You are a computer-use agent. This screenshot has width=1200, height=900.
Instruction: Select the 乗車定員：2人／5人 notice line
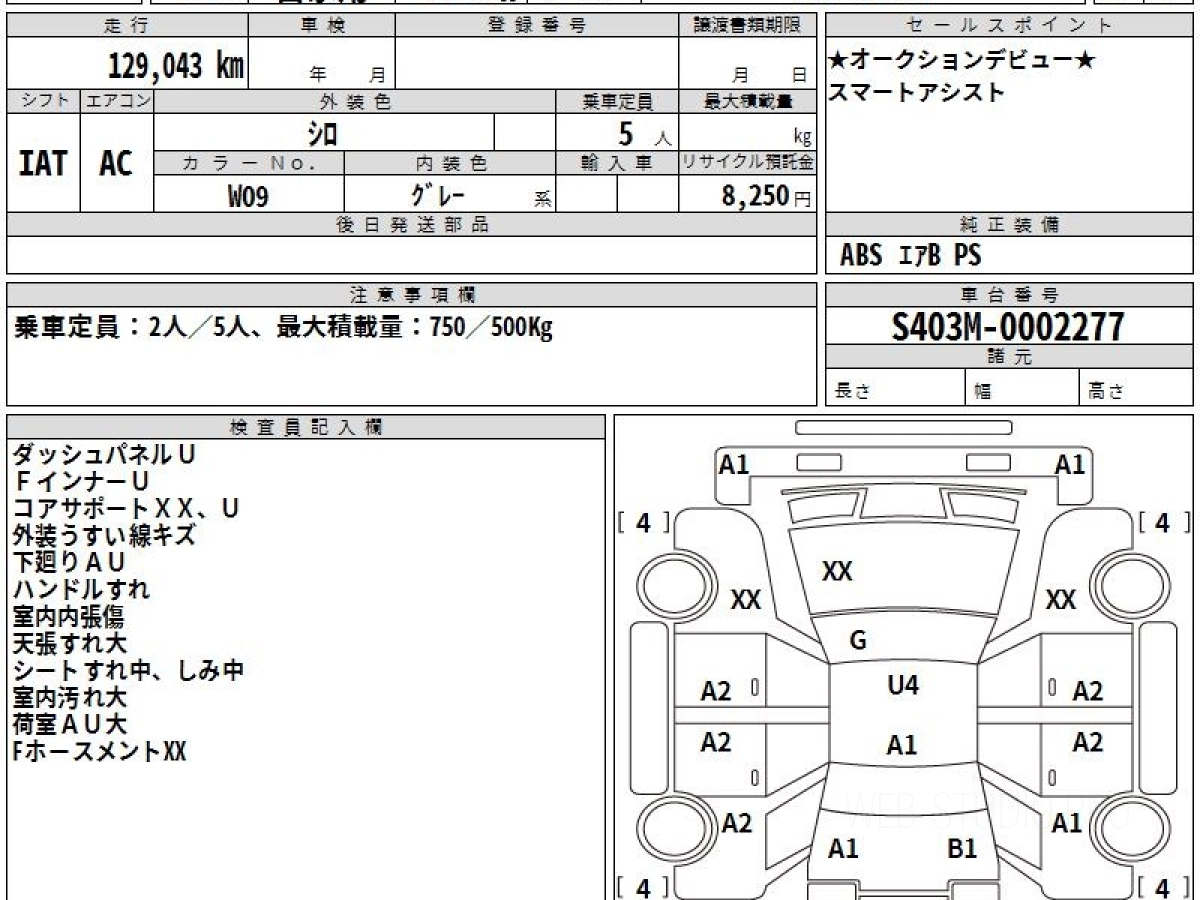[x=283, y=328]
